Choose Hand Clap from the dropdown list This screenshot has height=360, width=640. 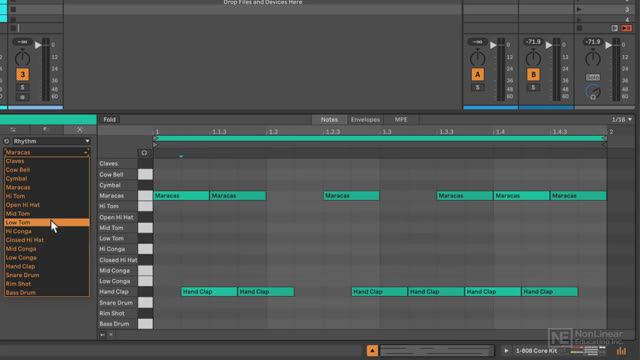pos(47,266)
